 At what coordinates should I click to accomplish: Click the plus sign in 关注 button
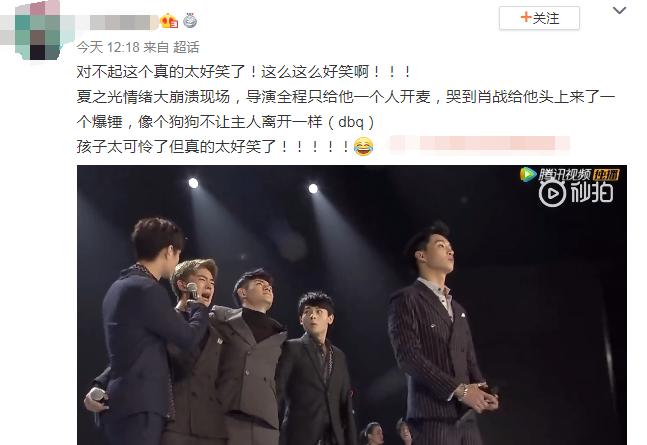coord(525,17)
